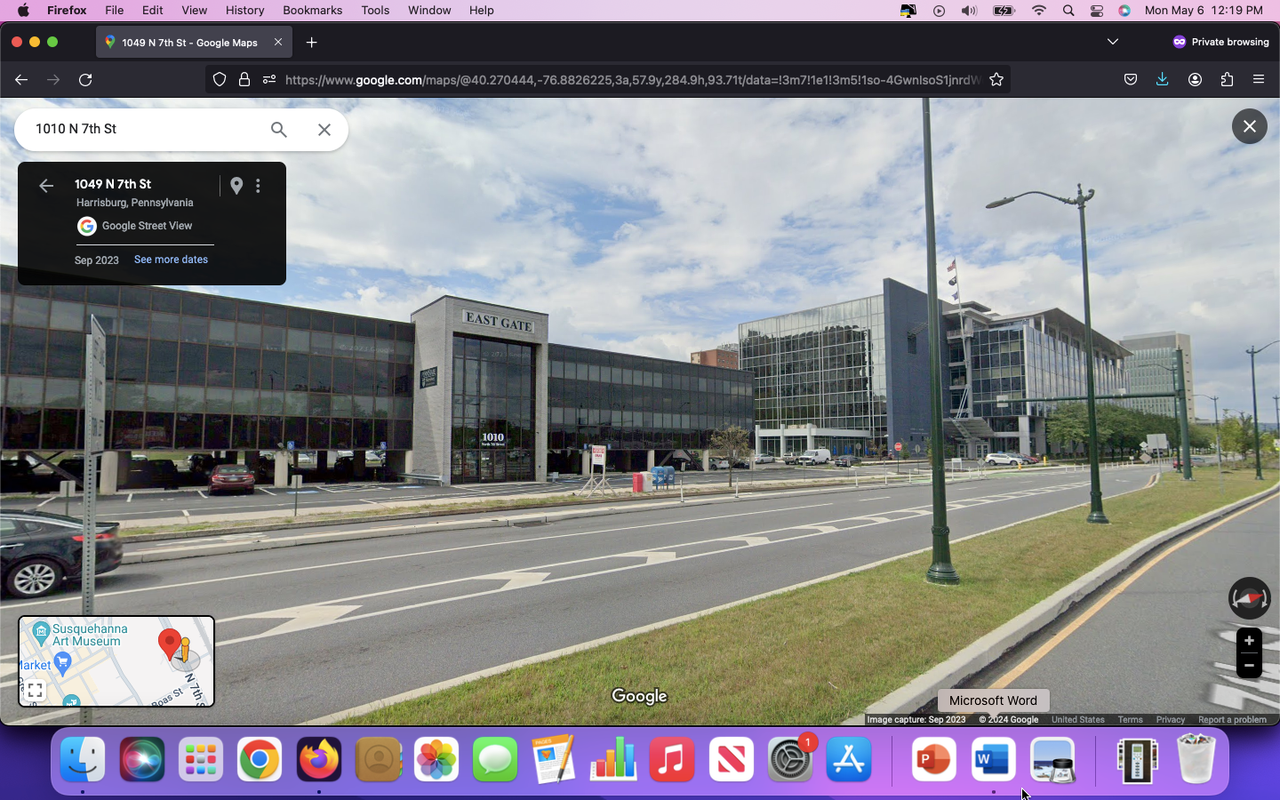The image size is (1280, 800).
Task: Click the tracking protection shield icon
Action: (x=219, y=80)
